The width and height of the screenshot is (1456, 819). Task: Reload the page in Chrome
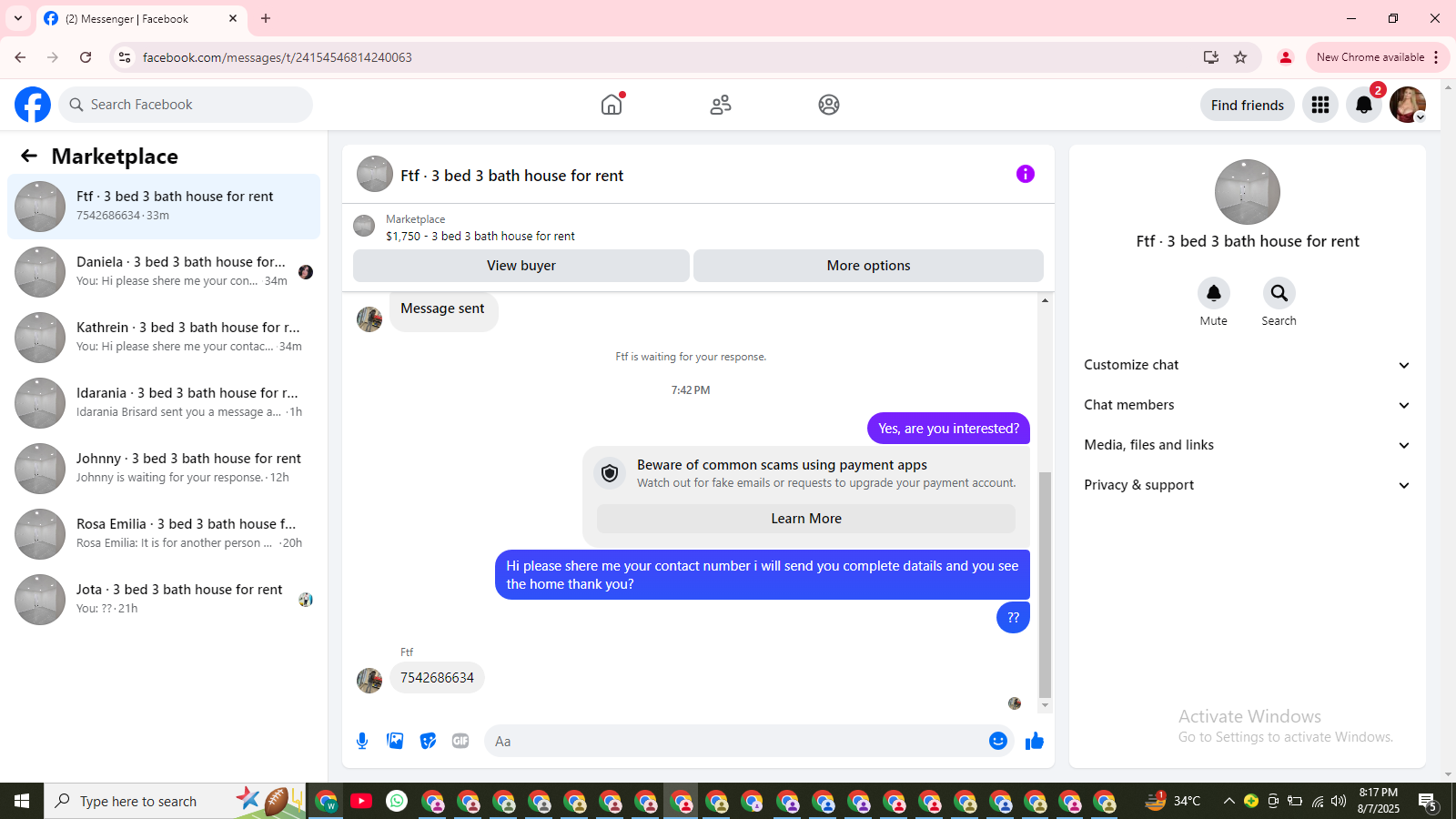86,57
